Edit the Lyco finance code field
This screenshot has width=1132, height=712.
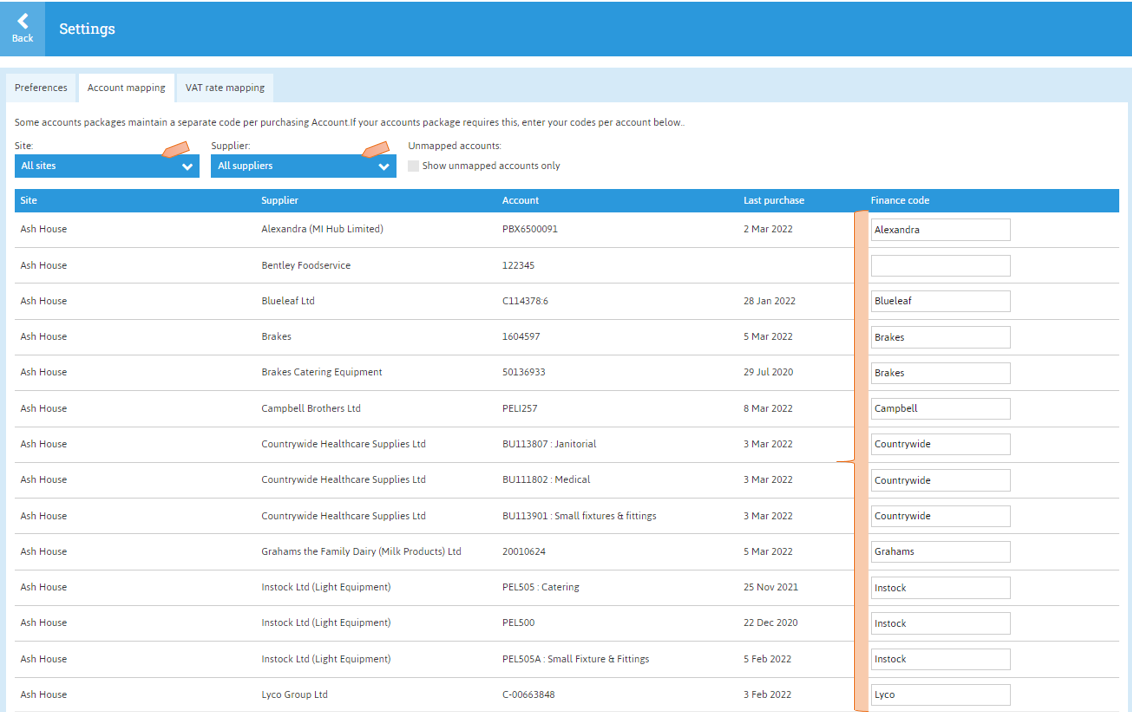pos(940,695)
